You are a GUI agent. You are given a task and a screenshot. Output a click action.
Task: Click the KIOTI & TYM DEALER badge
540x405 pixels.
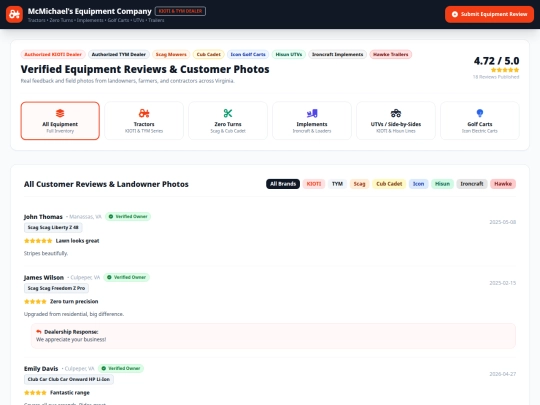tap(180, 11)
